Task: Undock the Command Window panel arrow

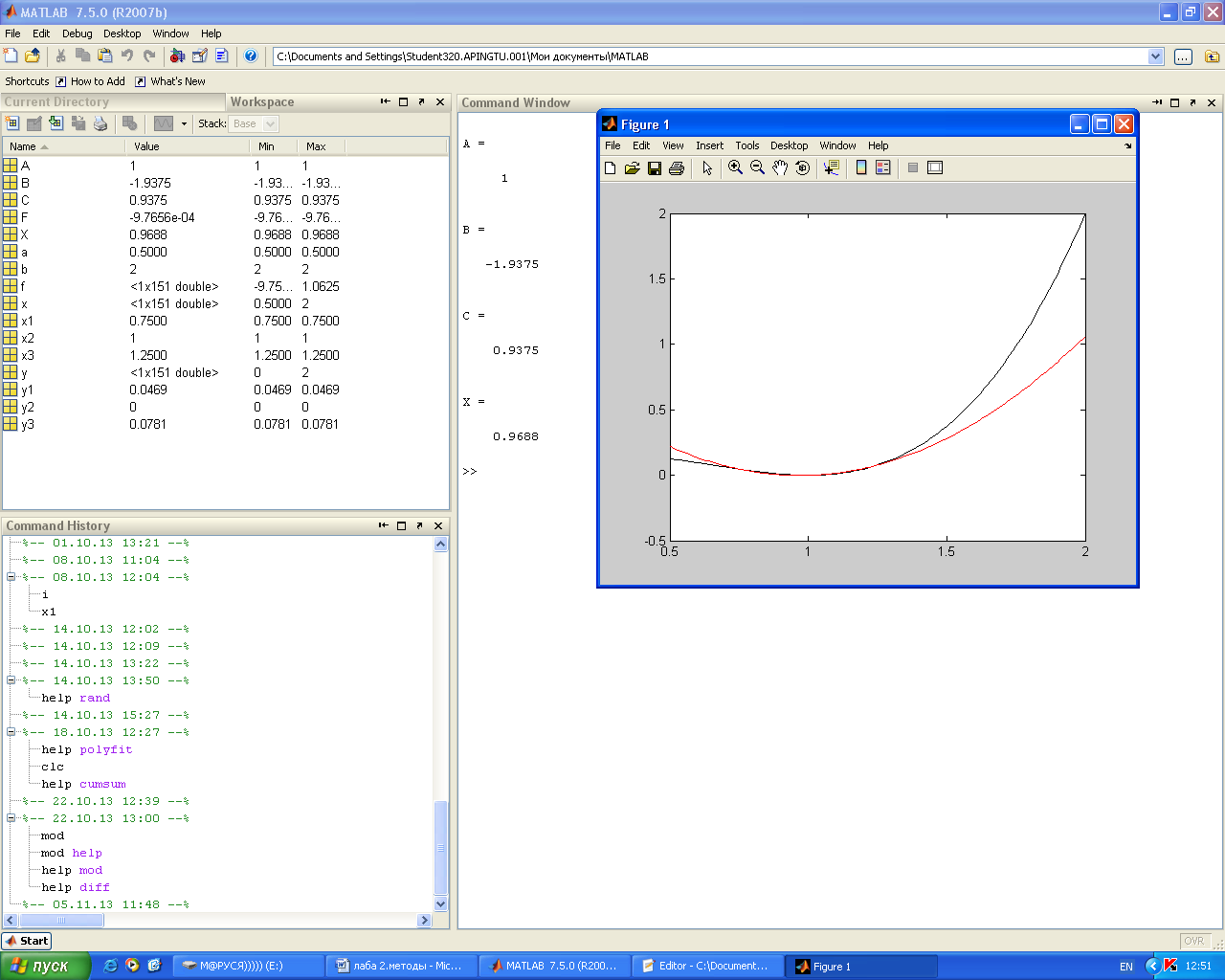Action: click(x=1192, y=102)
